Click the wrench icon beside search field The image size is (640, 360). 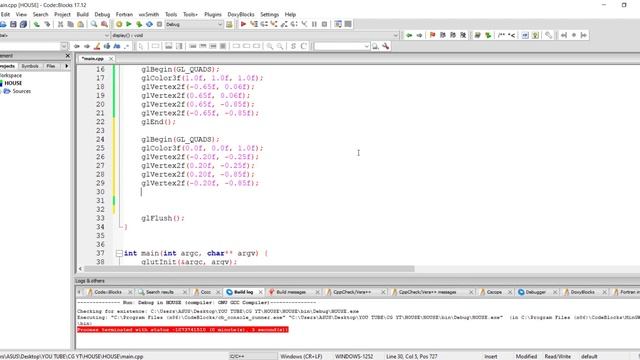pyautogui.click(x=385, y=47)
